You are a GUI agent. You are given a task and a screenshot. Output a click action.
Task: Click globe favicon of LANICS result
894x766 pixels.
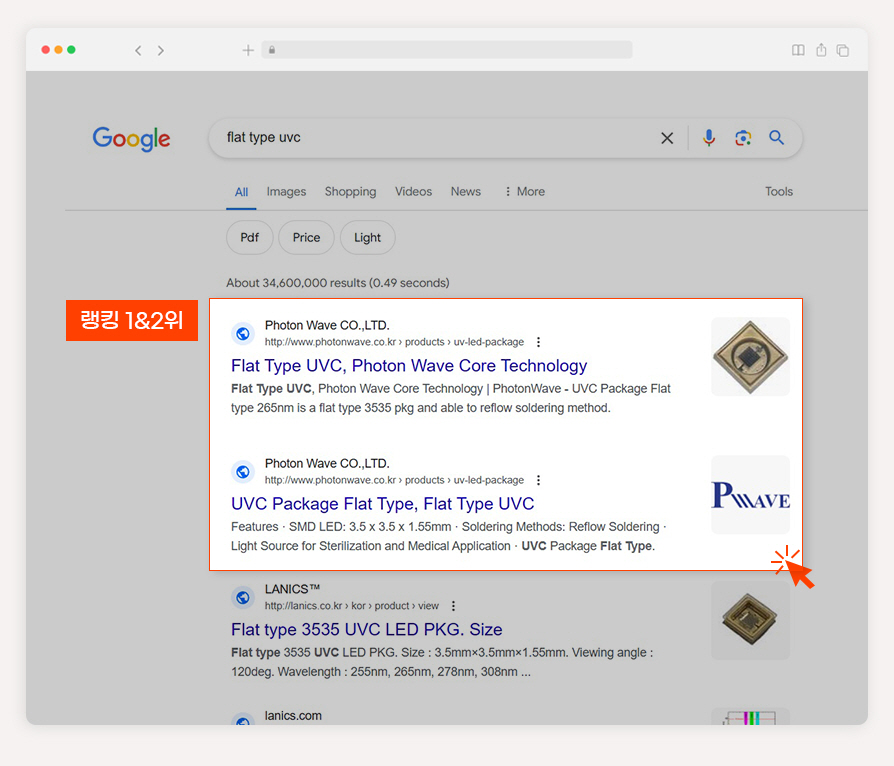click(x=243, y=597)
